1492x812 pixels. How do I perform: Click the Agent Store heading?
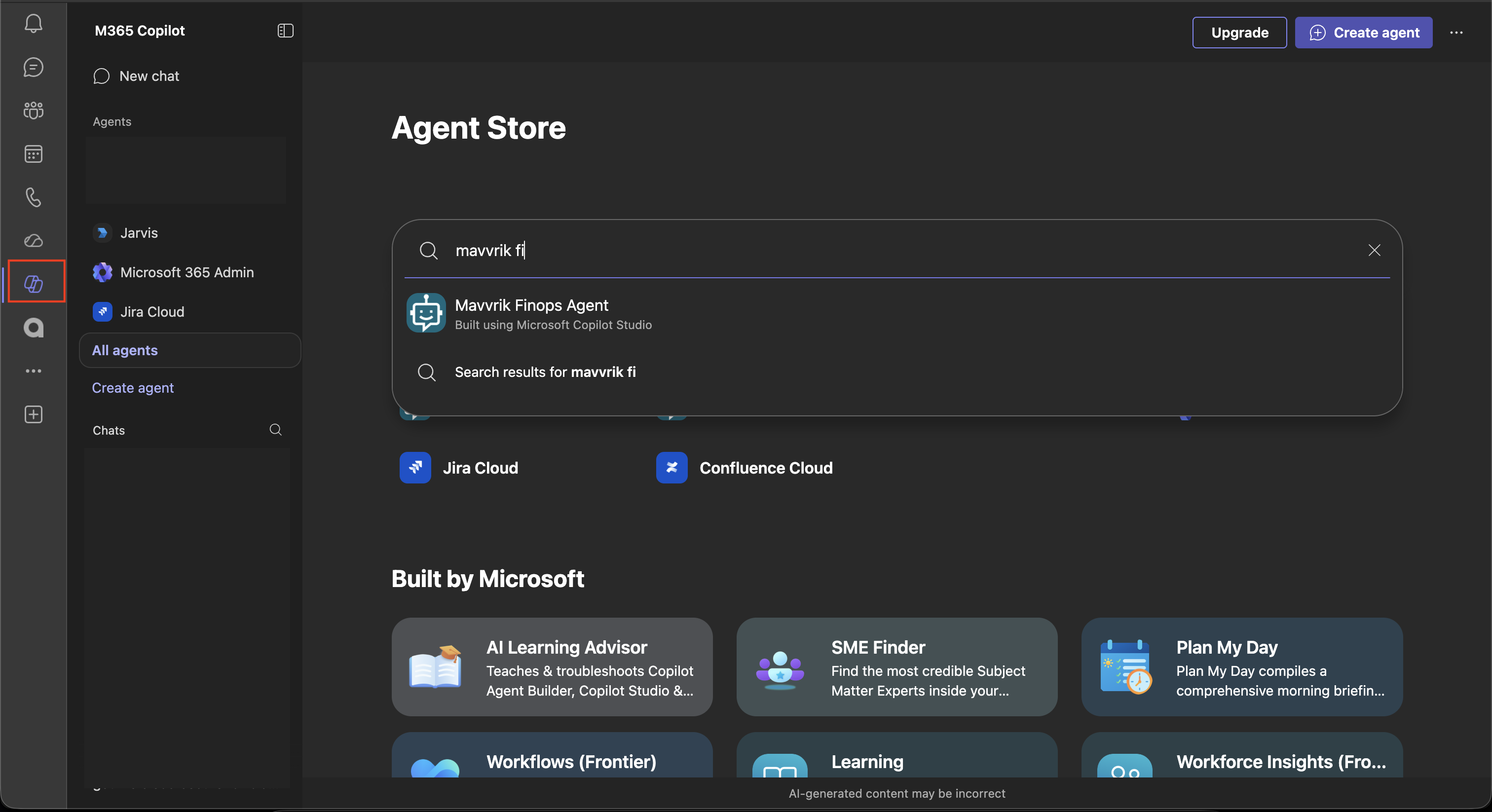click(x=479, y=128)
